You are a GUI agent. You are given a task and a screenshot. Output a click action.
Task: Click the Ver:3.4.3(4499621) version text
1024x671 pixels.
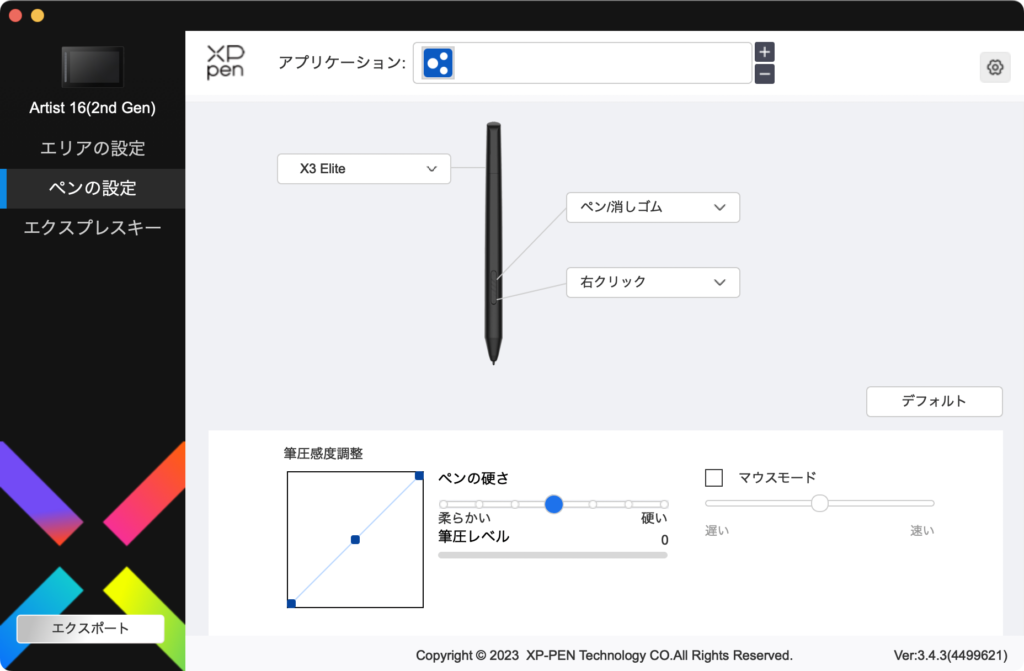coord(950,655)
